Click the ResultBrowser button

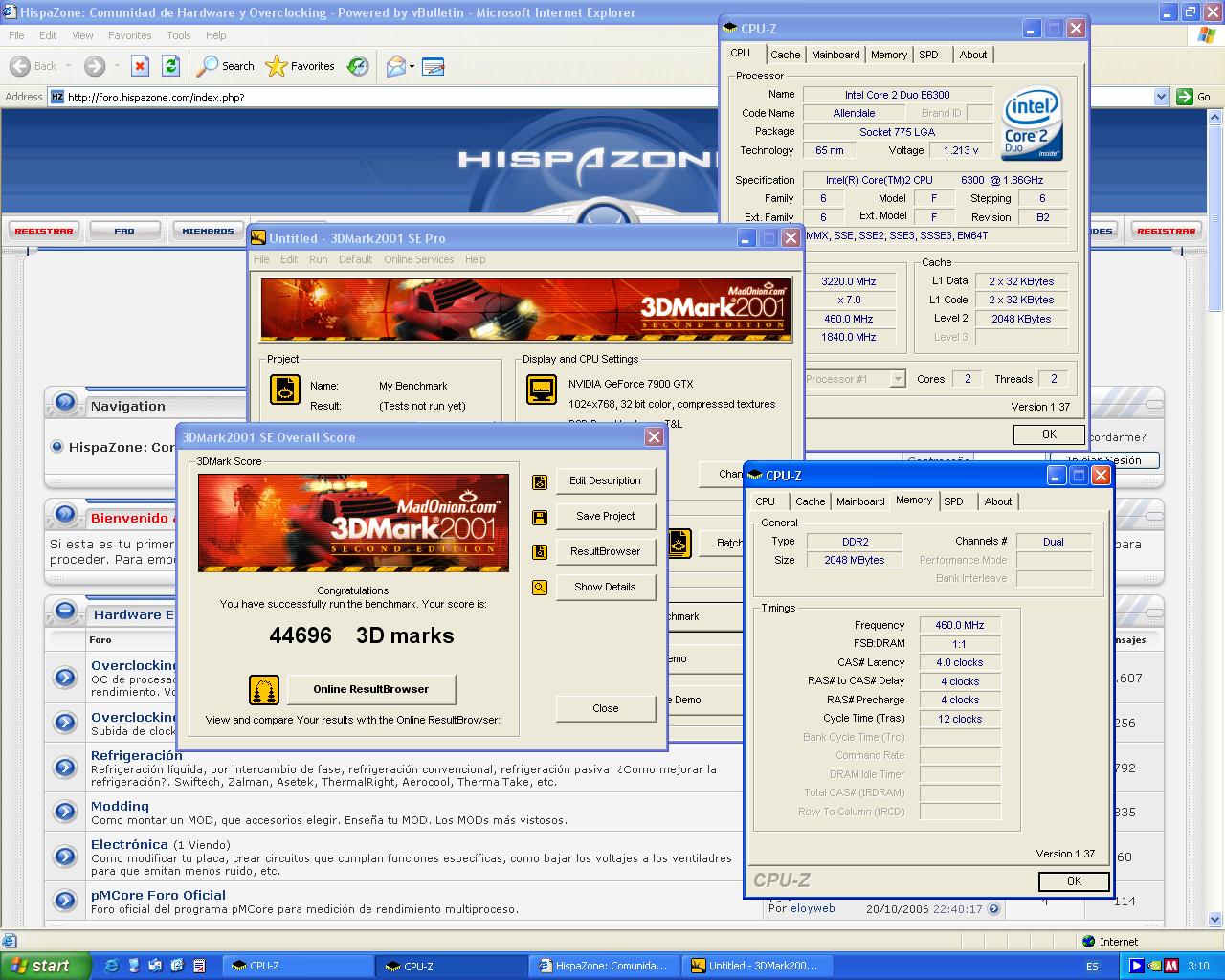605,552
